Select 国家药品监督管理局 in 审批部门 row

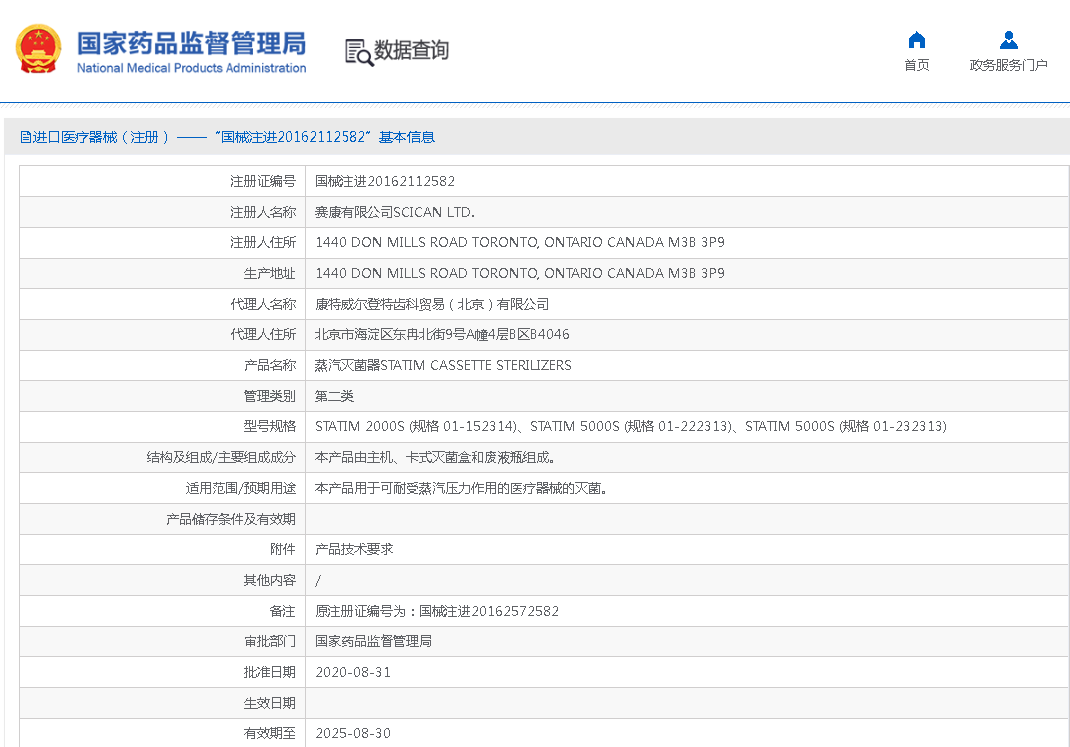(x=373, y=641)
